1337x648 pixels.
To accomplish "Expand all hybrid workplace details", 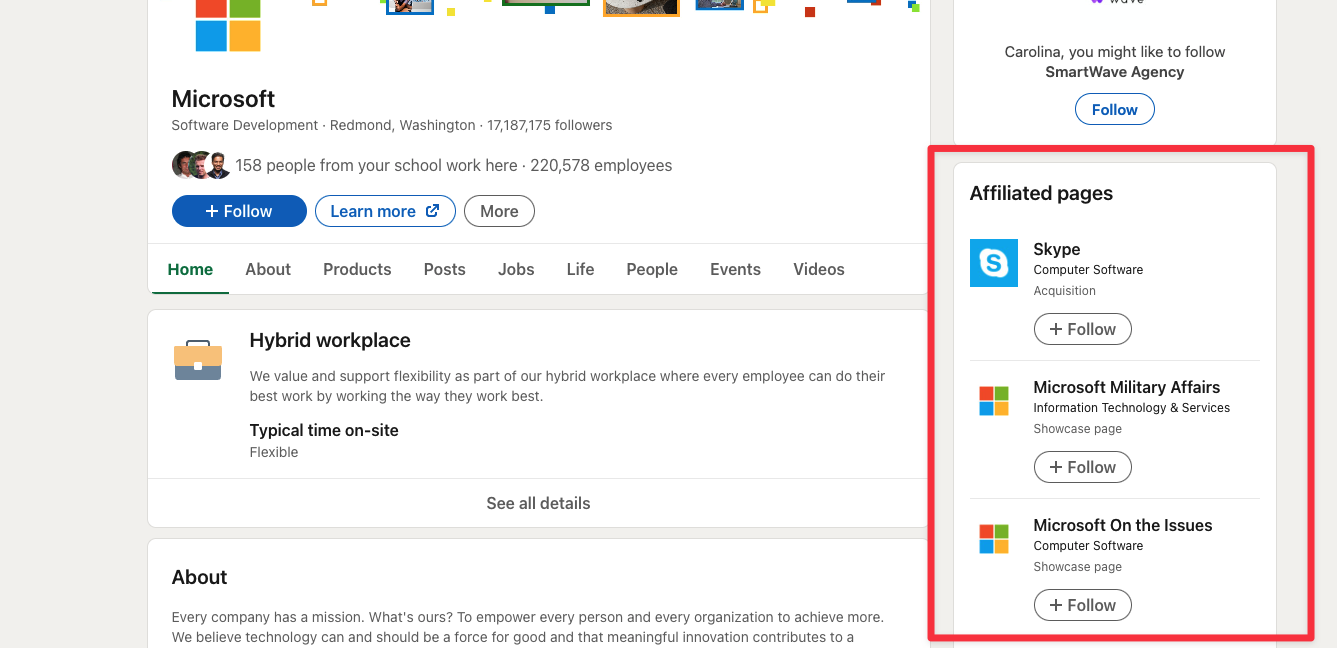I will pos(538,503).
